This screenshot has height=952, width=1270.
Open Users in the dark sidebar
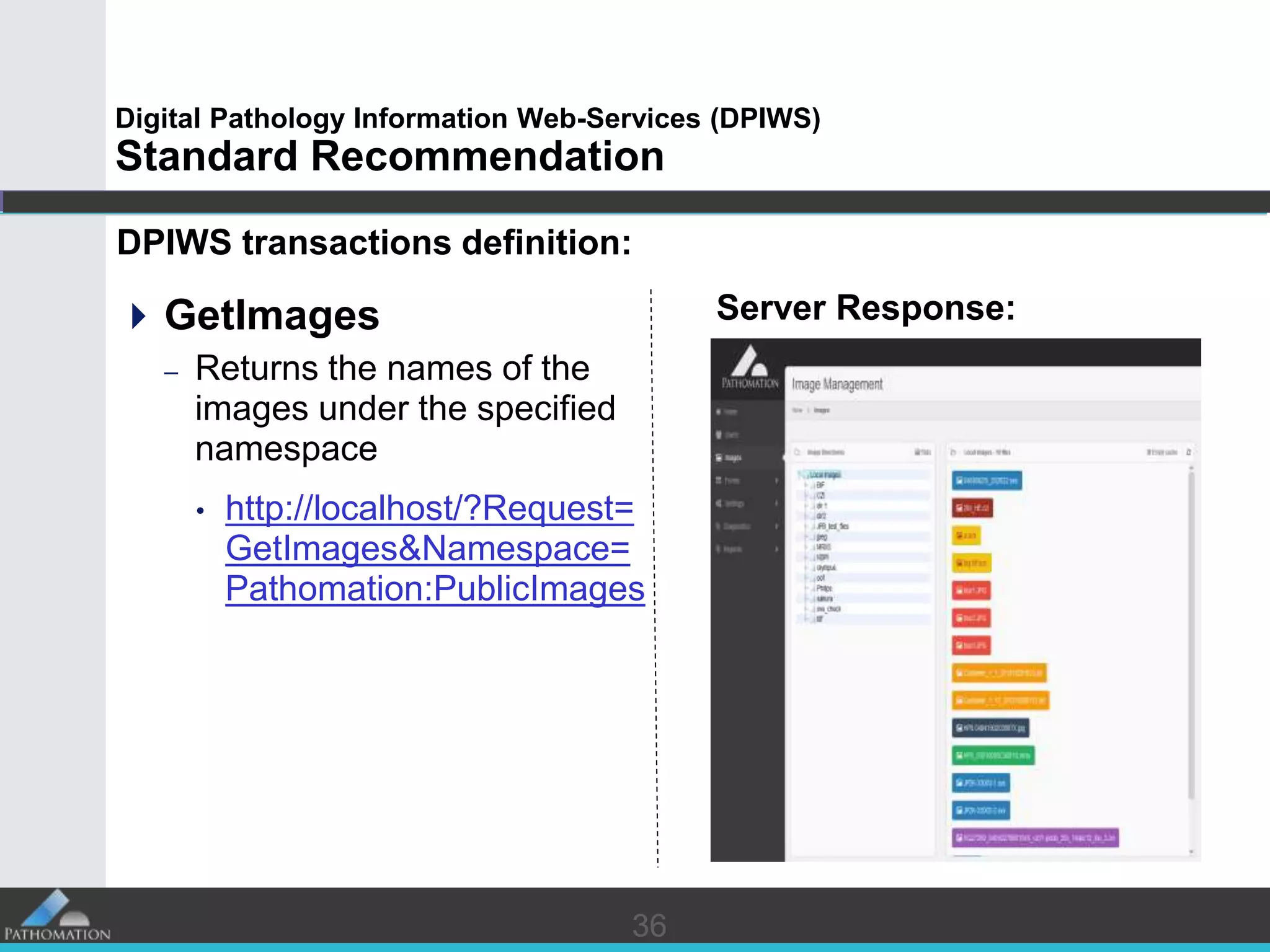(x=727, y=434)
